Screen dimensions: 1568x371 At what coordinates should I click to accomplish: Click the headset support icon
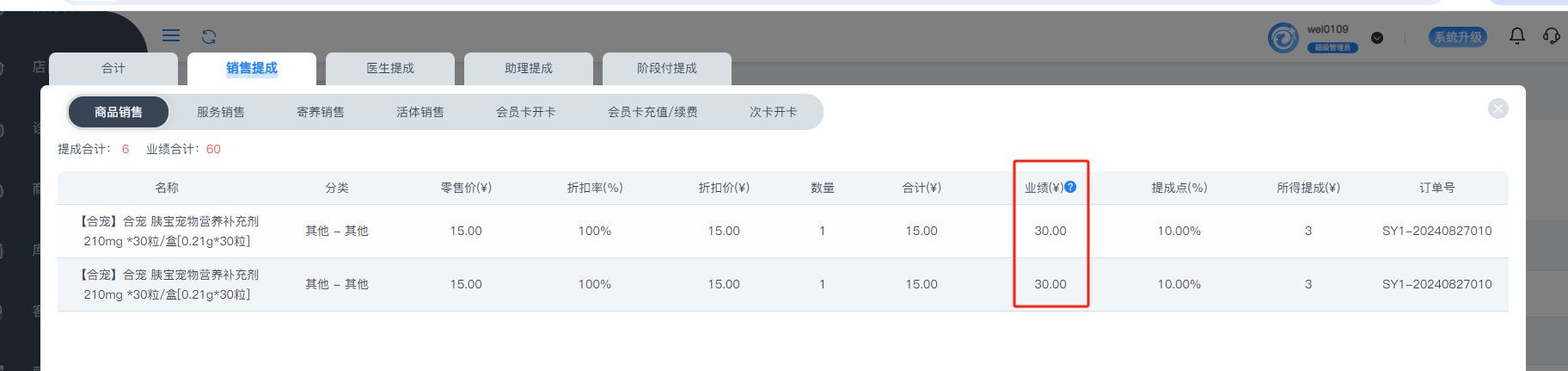(x=1552, y=36)
